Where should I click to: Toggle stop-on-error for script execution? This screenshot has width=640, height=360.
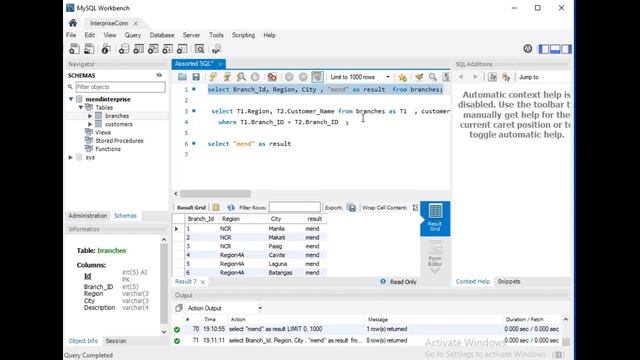pyautogui.click(x=272, y=77)
